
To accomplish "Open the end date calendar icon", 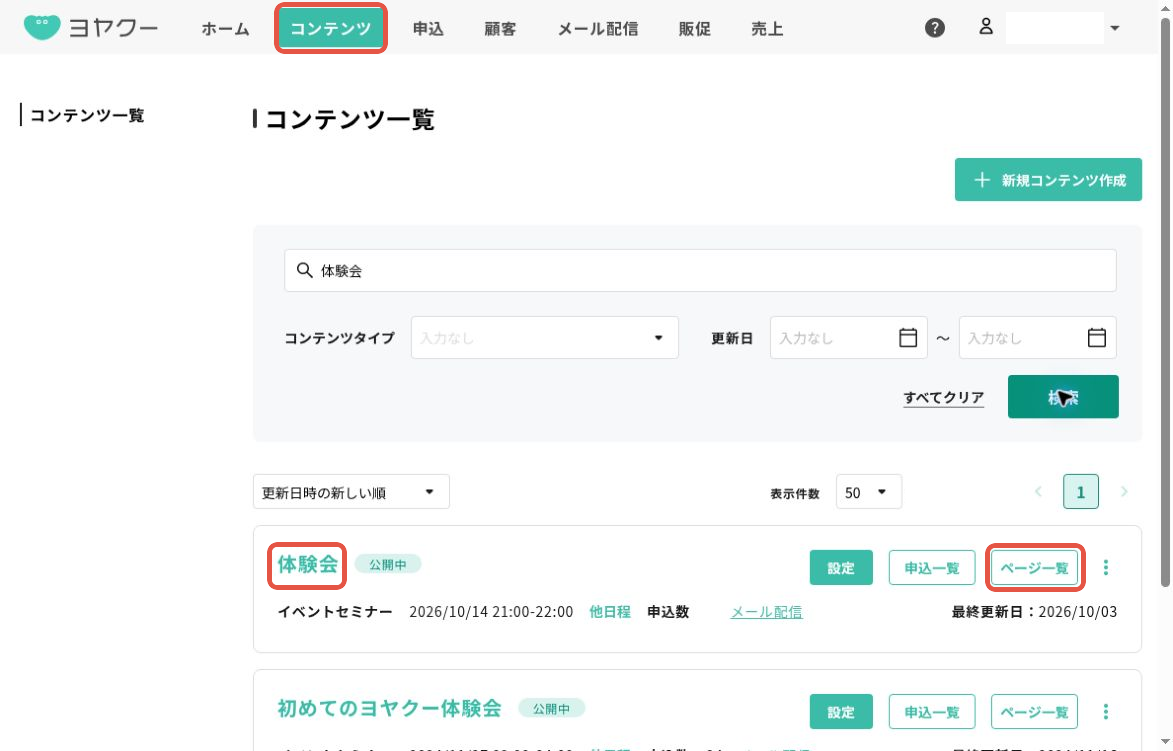I will tap(1096, 337).
